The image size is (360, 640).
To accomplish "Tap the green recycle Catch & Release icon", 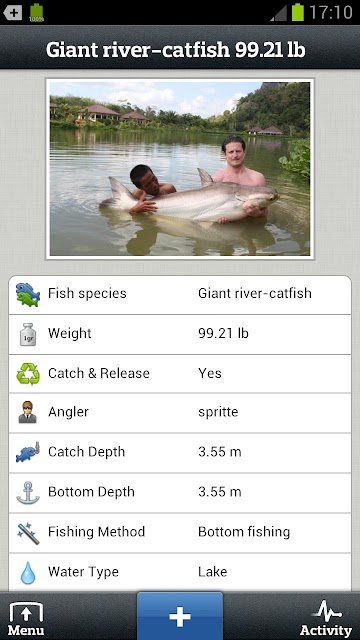I will 28,374.
